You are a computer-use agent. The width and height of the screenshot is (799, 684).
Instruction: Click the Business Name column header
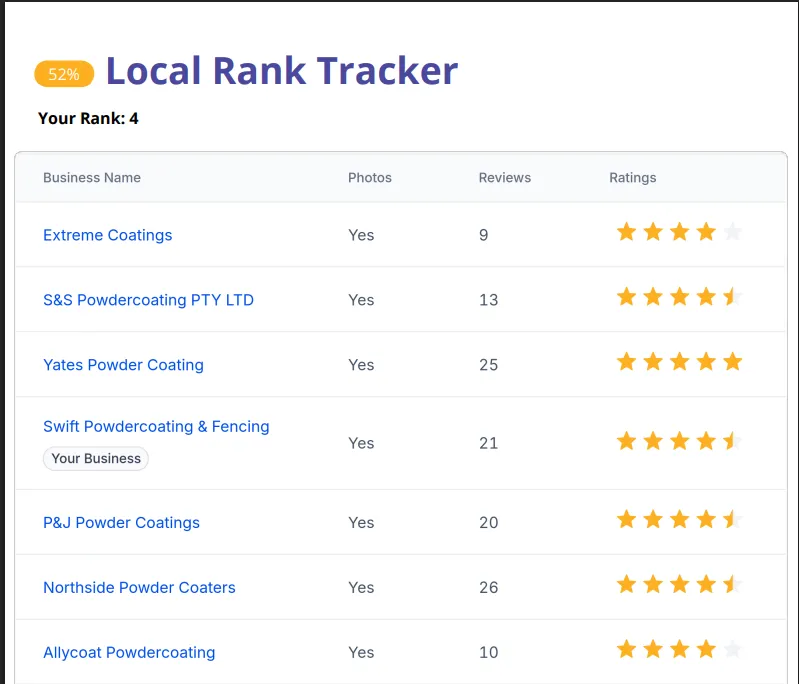click(92, 177)
